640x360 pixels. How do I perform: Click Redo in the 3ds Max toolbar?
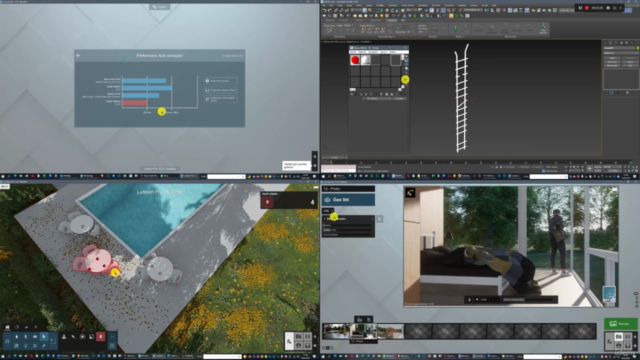point(329,10)
